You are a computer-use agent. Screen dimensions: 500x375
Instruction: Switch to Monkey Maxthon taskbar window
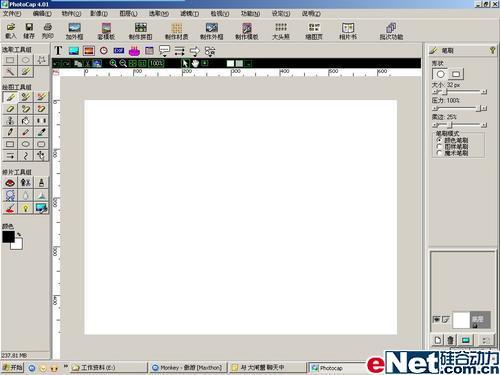pyautogui.click(x=188, y=368)
